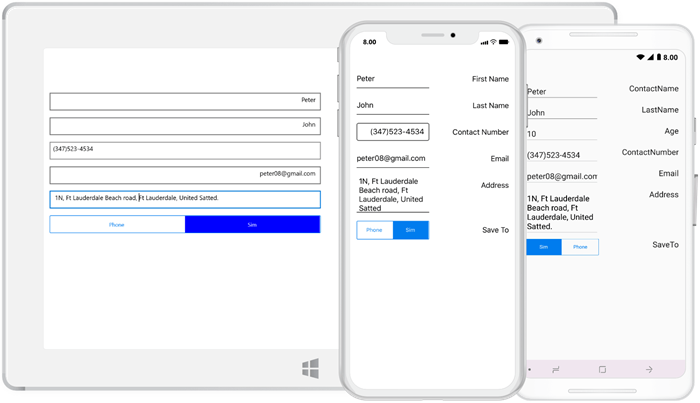Click the tablet address field
Viewport: 700px width, 403px height.
coord(185,199)
